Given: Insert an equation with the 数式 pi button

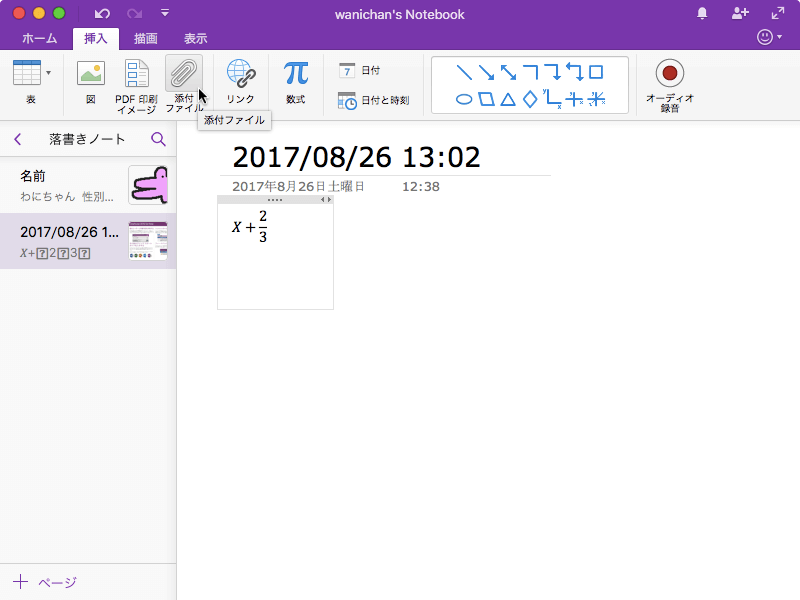Looking at the screenshot, I should coord(296,82).
